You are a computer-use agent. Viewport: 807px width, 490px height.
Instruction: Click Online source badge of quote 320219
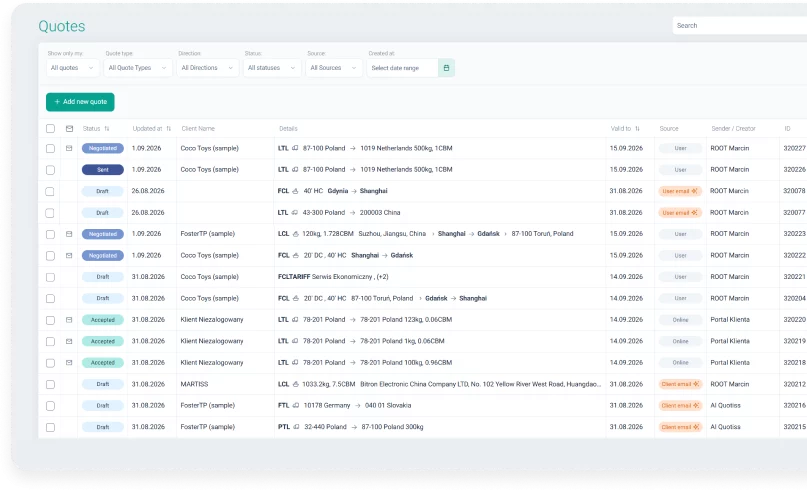(x=680, y=341)
